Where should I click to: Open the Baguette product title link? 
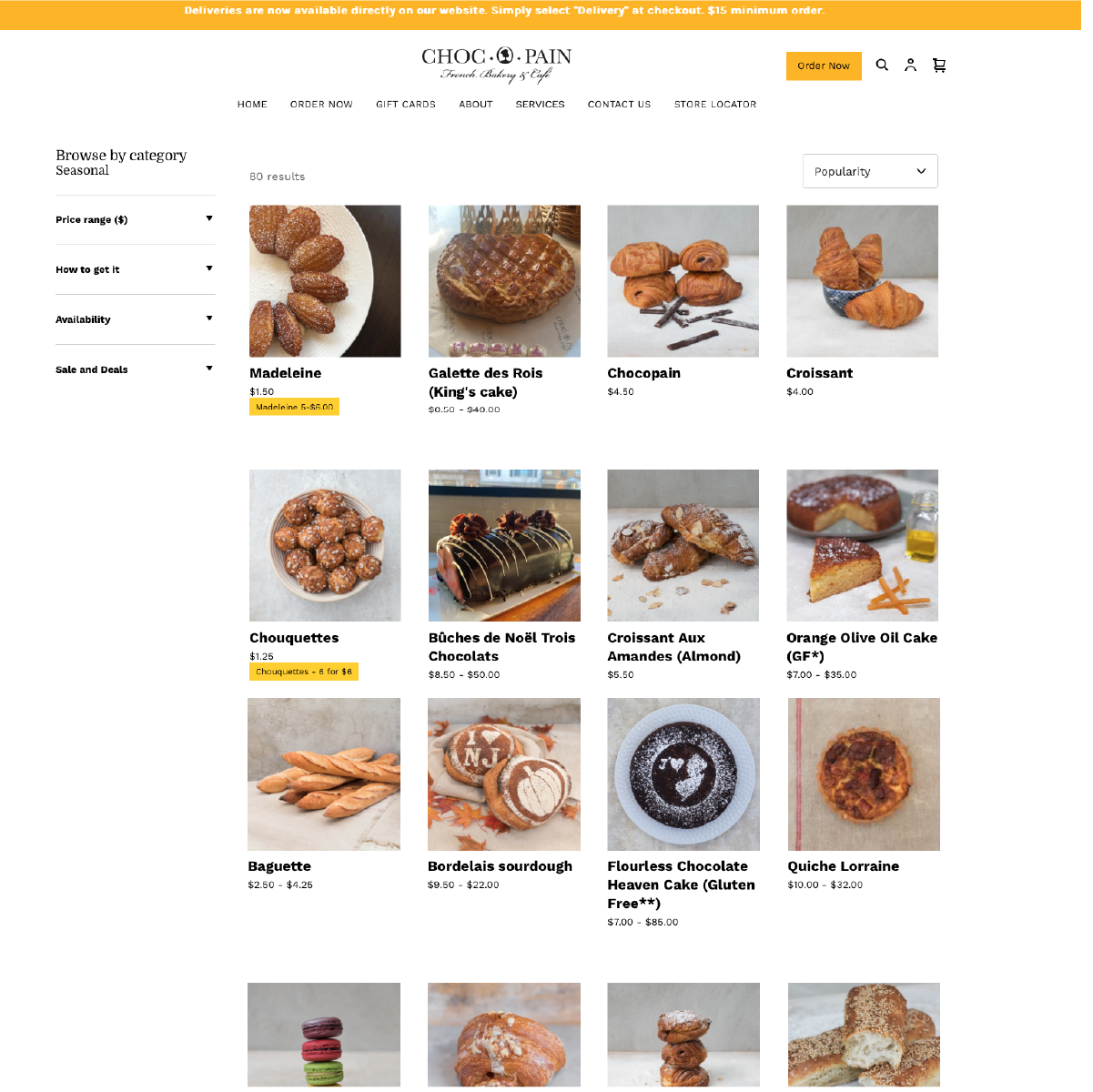(x=279, y=866)
